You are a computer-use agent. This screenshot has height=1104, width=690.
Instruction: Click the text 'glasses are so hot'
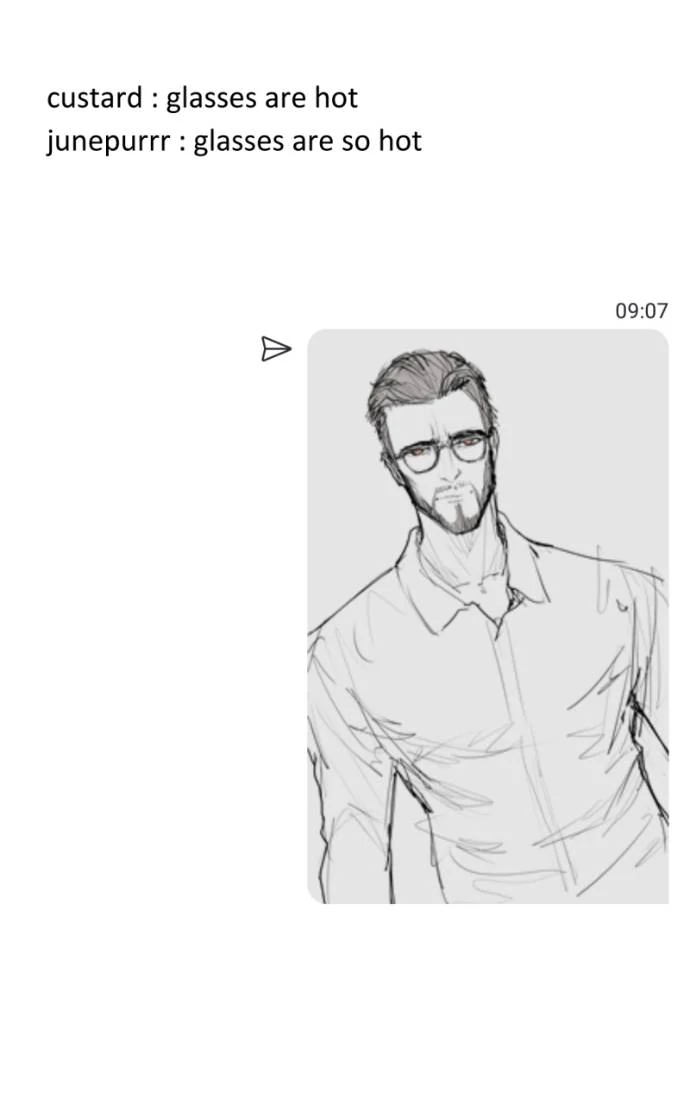(x=308, y=142)
